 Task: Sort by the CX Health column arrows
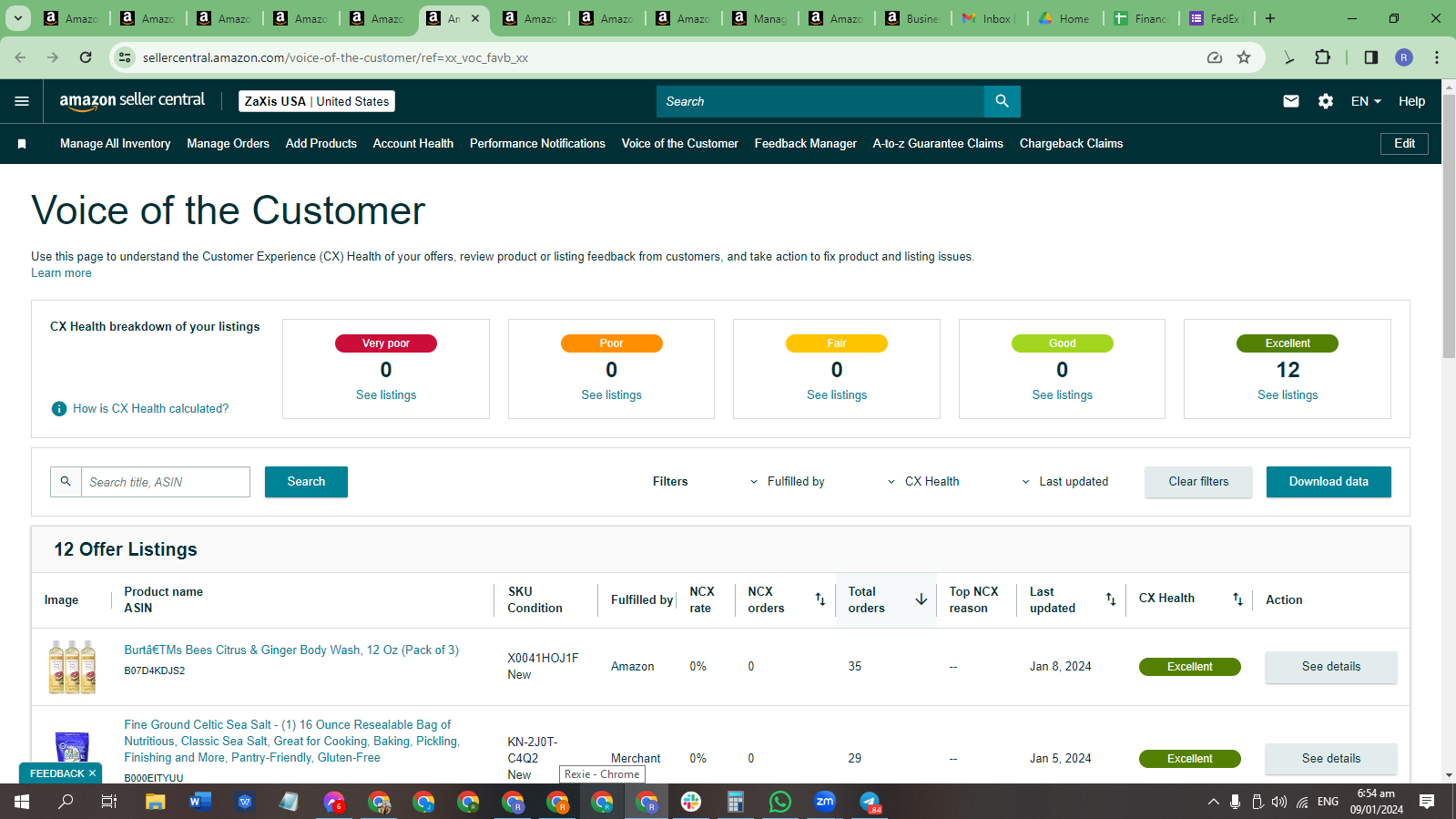click(x=1237, y=599)
